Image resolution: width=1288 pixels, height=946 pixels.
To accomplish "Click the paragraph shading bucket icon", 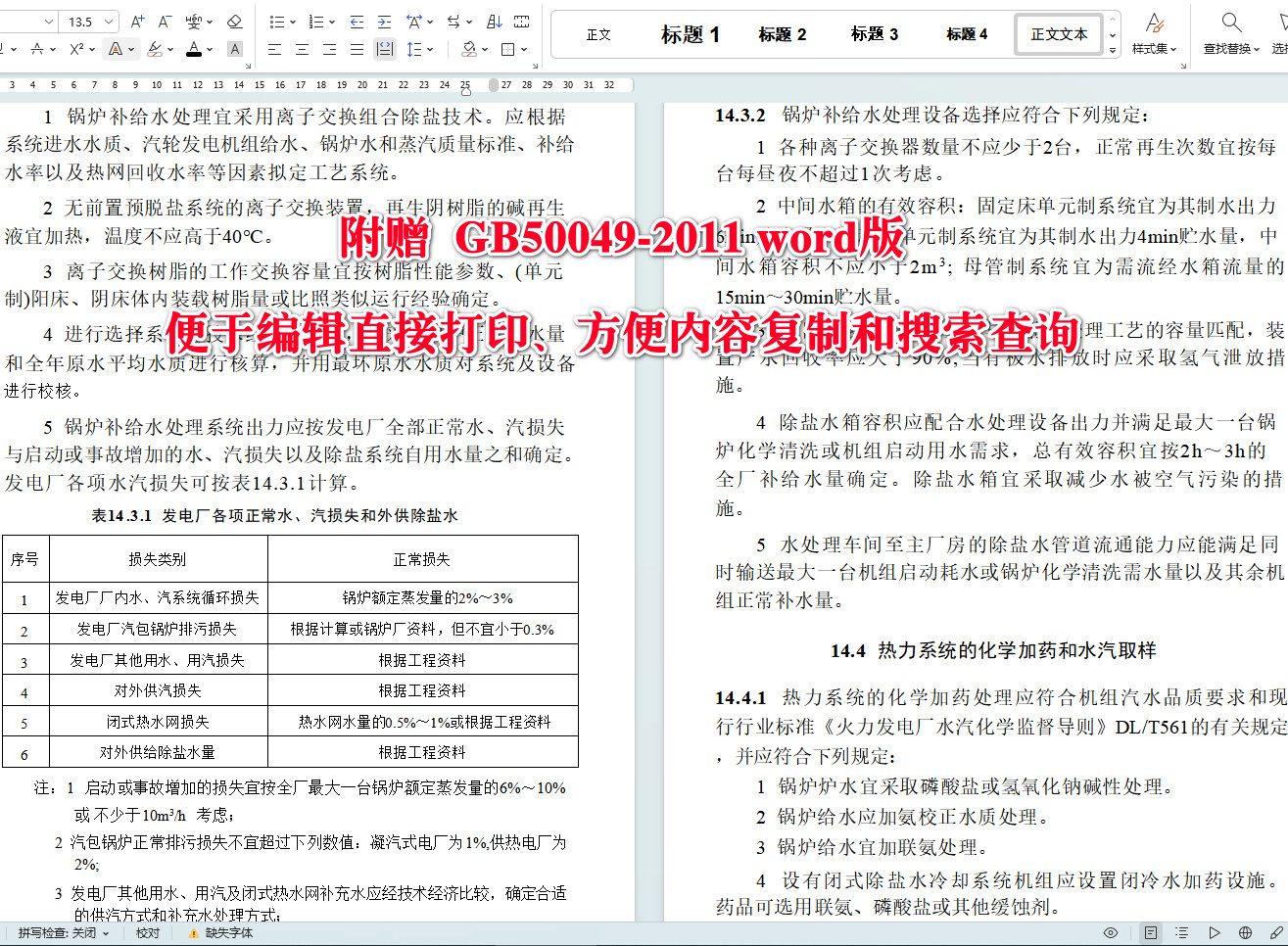I will tap(469, 49).
